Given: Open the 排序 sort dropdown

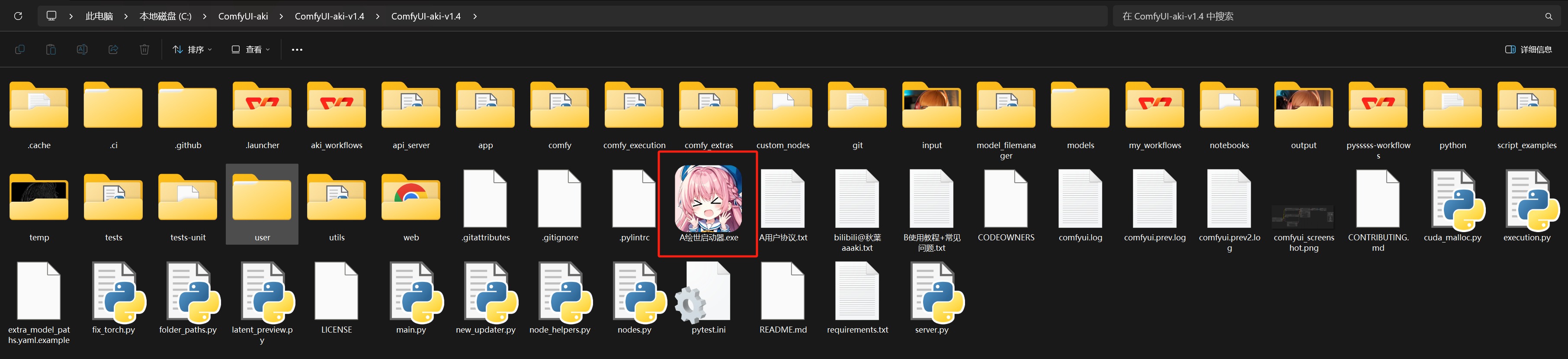Looking at the screenshot, I should 192,49.
